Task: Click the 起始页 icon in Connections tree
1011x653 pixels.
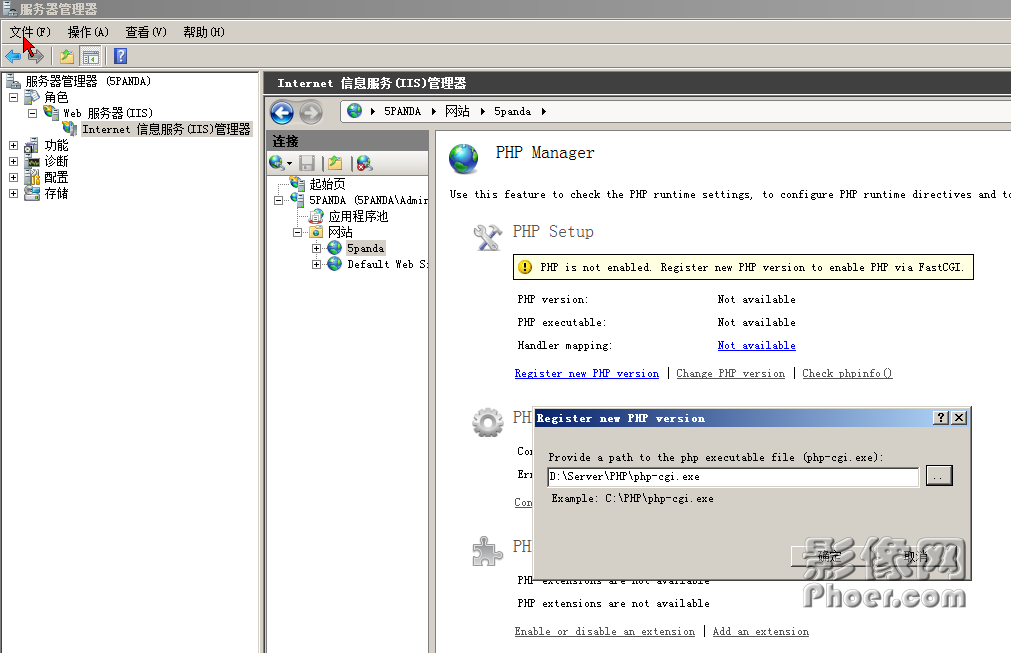Action: point(297,184)
